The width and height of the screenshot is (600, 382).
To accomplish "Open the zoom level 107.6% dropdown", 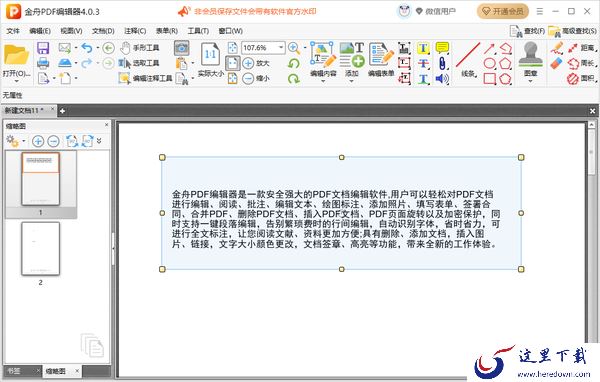I will 281,48.
